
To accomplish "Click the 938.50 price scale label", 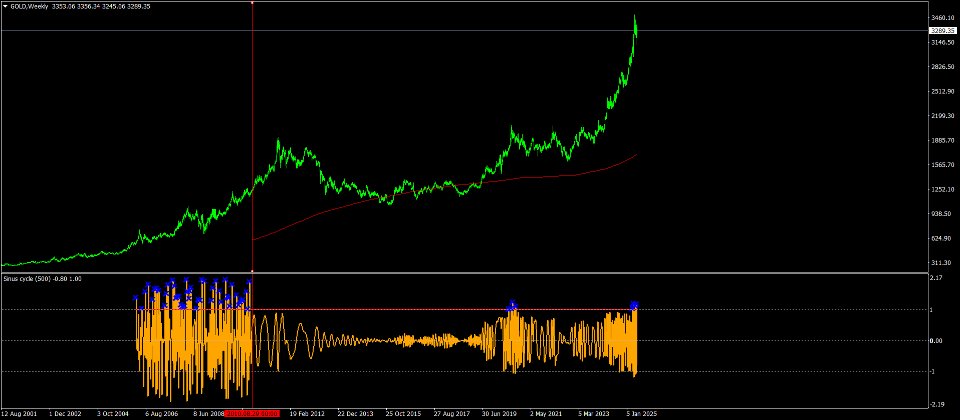I will (x=942, y=214).
